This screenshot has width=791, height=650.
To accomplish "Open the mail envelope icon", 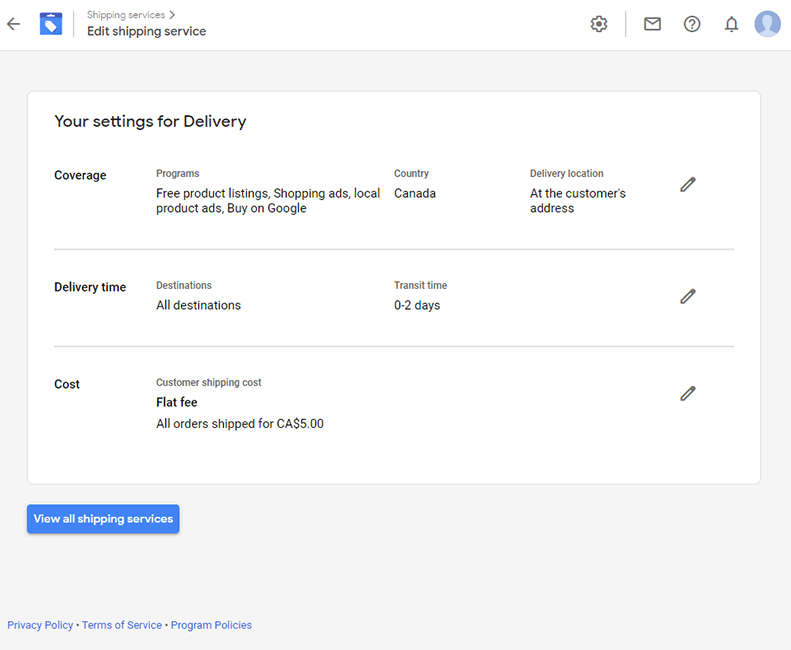I will (x=652, y=24).
